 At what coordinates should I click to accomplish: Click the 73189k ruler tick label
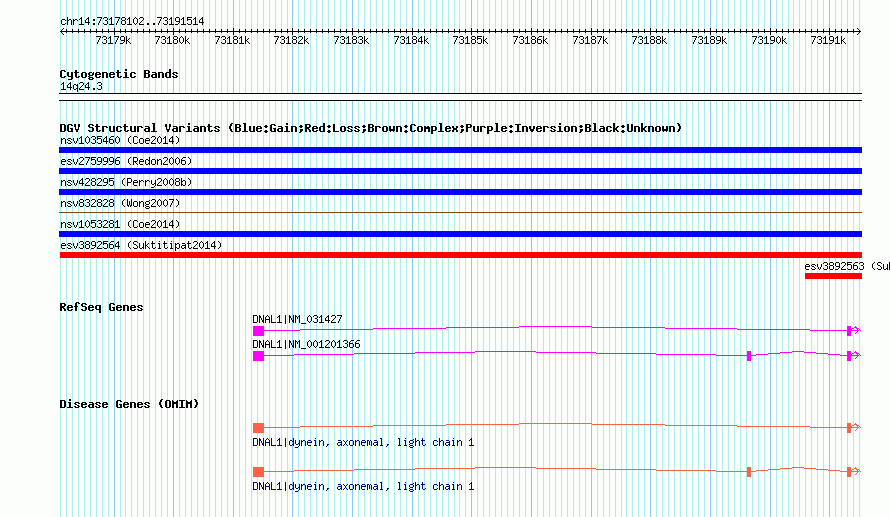pos(709,40)
